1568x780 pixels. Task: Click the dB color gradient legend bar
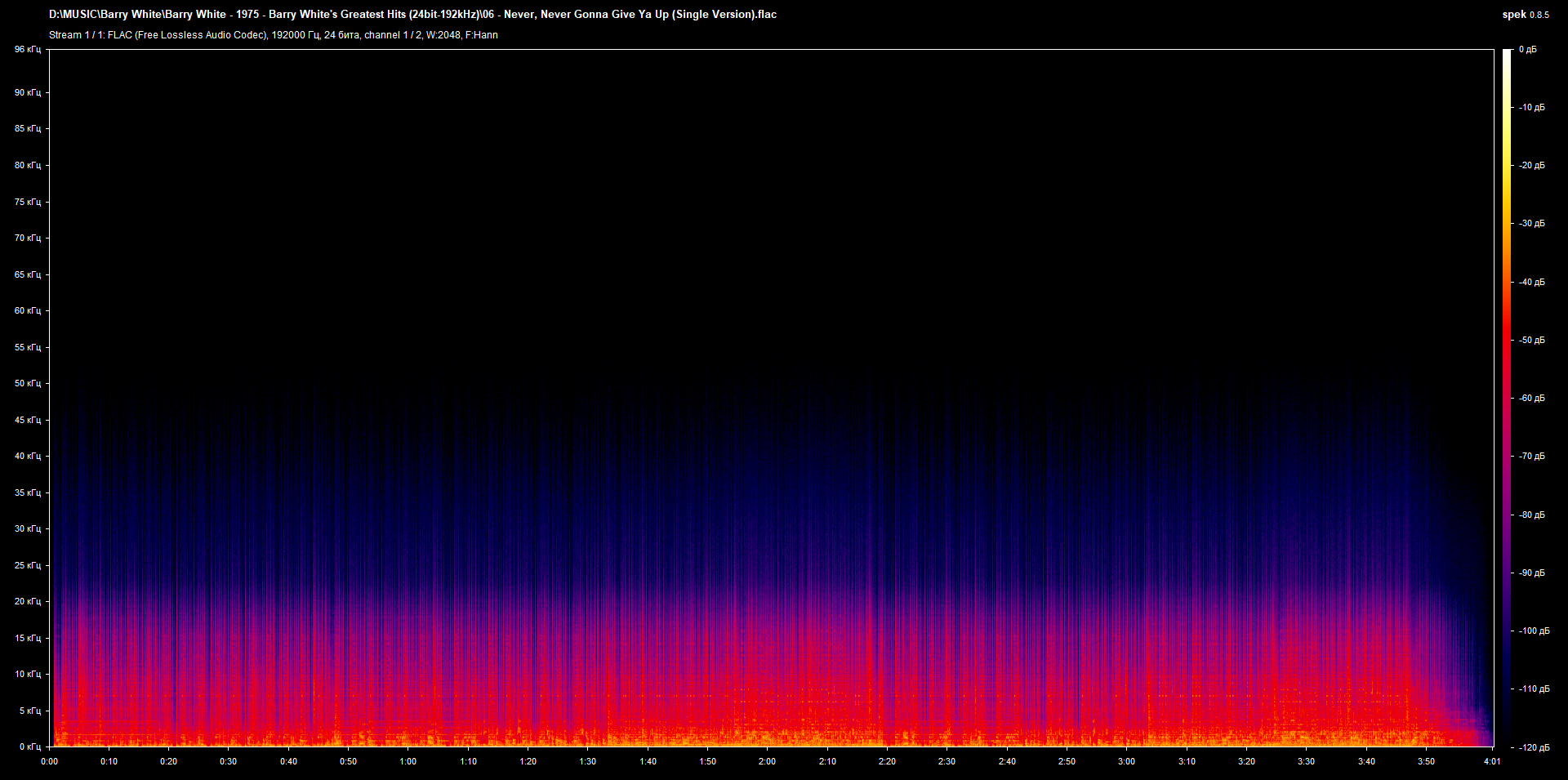tap(1507, 398)
